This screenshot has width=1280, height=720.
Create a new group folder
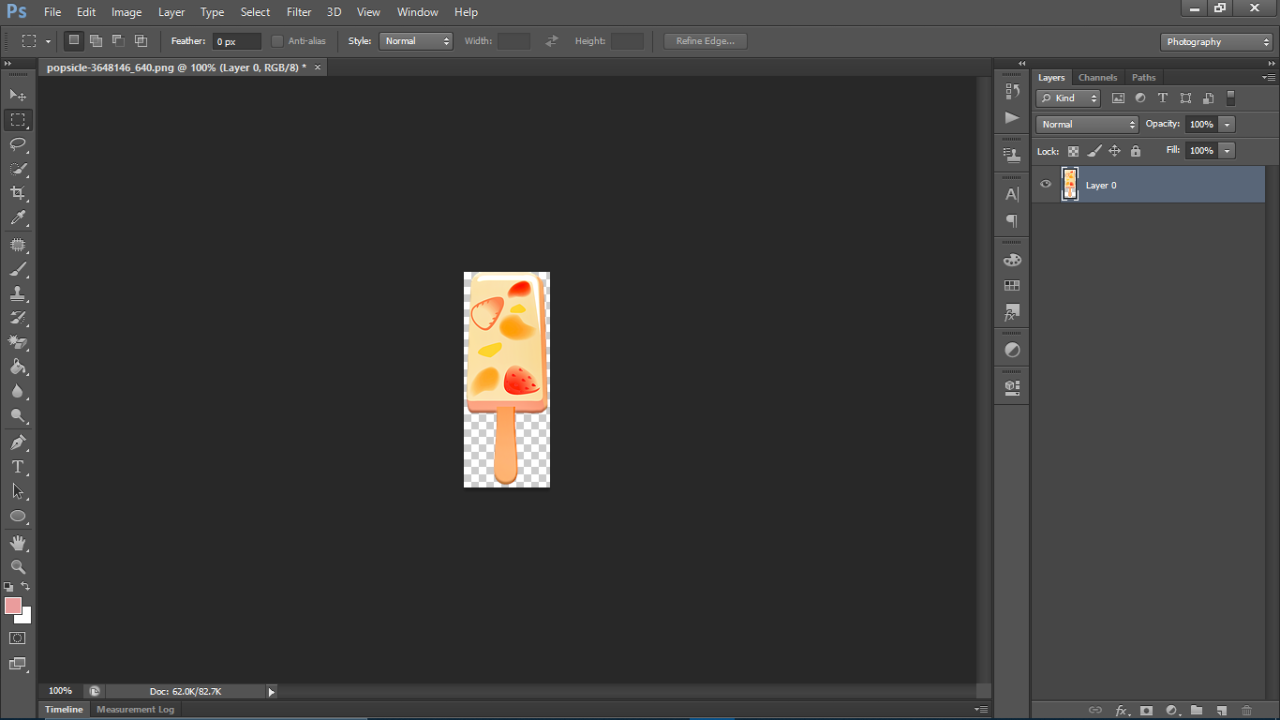click(1196, 711)
